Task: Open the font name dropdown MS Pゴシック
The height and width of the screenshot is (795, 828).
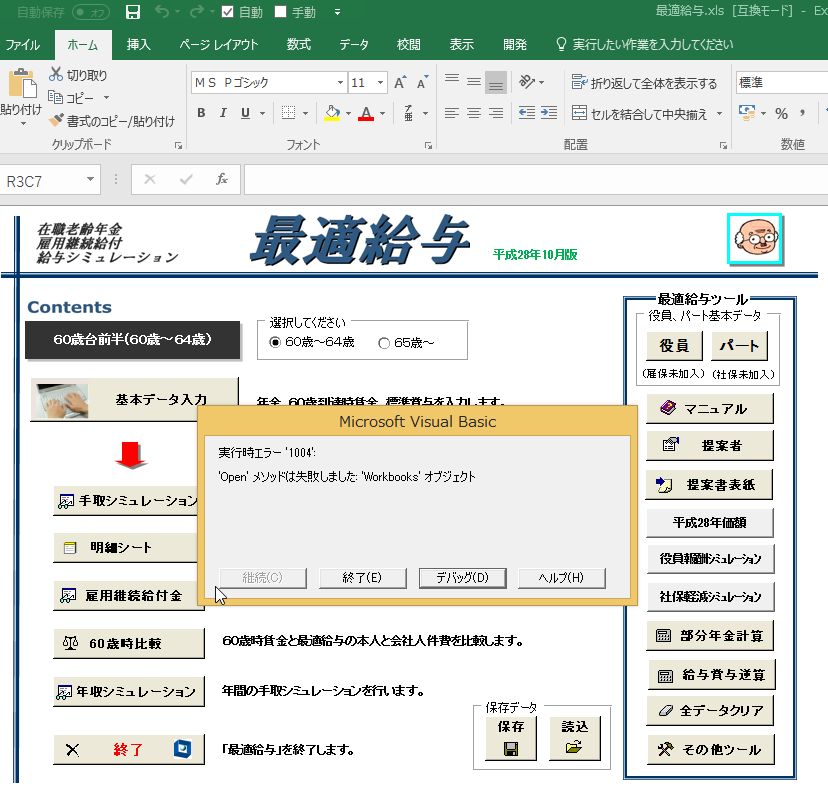Action: 340,82
